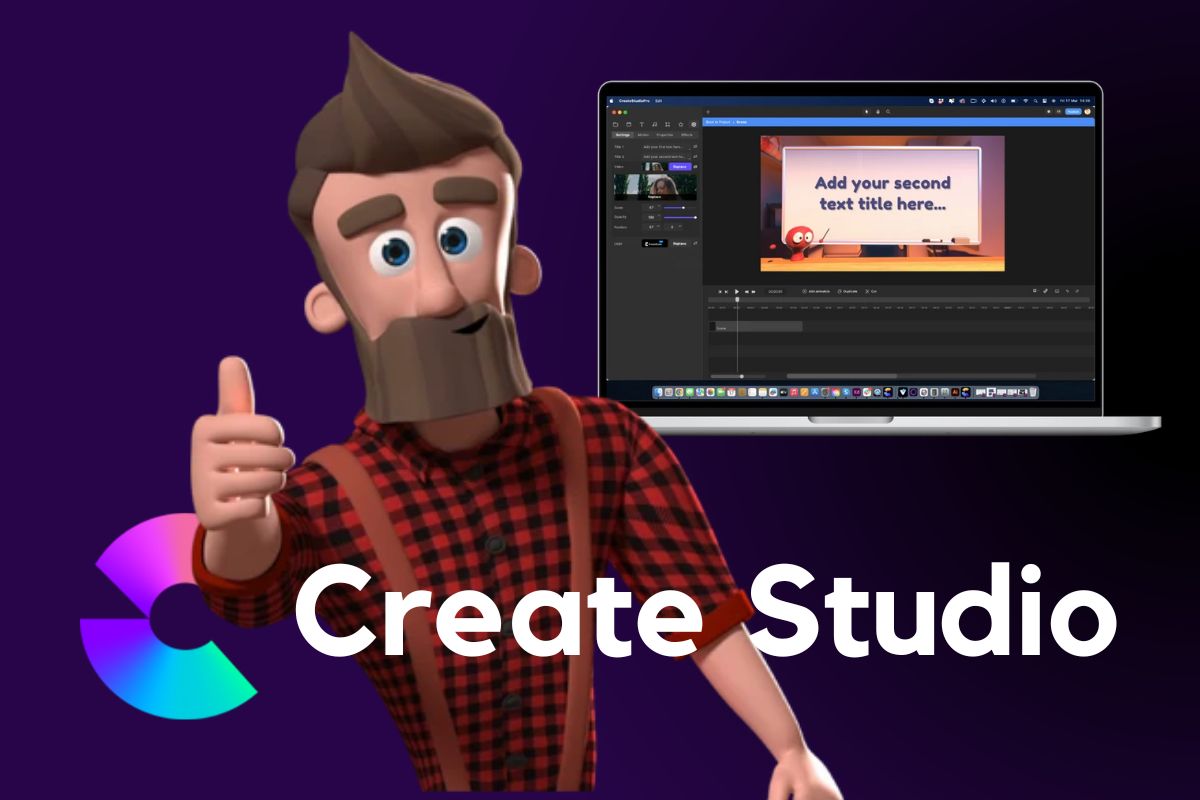Open the Trash icon in the dock
The height and width of the screenshot is (800, 1200).
[1033, 392]
